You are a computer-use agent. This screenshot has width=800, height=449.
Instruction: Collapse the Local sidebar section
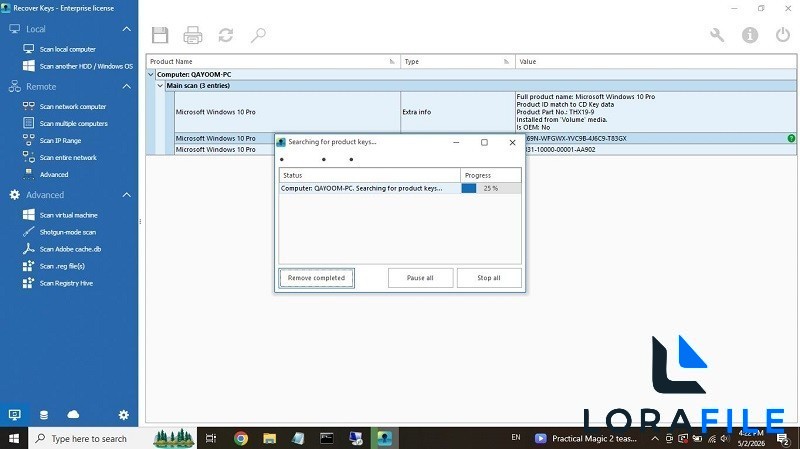127,29
